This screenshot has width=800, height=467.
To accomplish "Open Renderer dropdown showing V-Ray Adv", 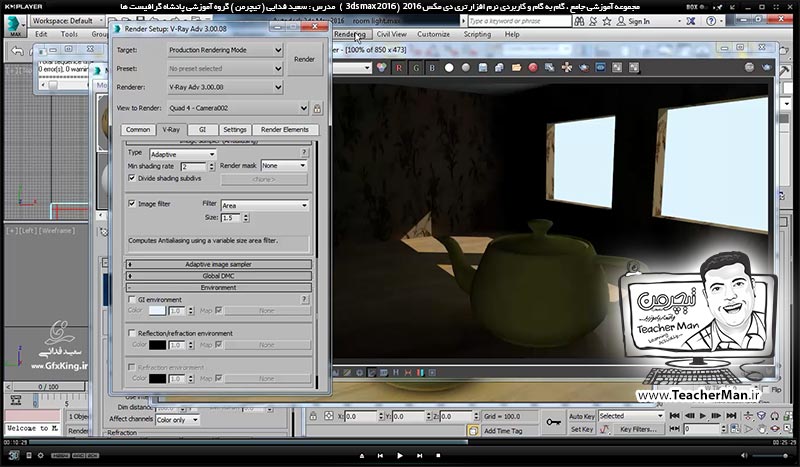I will point(225,87).
